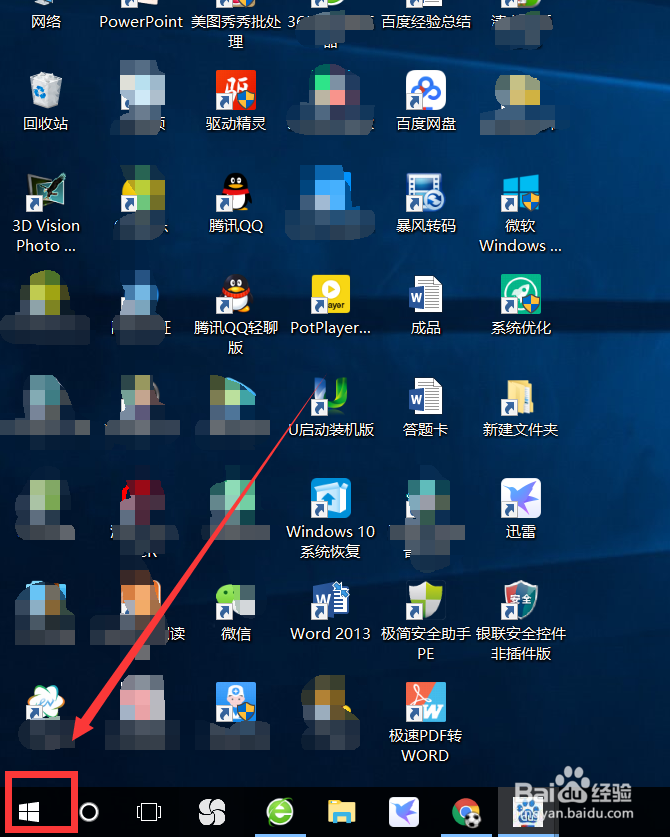This screenshot has height=837, width=670.
Task: Click the 美图秀秀批处理 shortcut label
Action: (235, 31)
